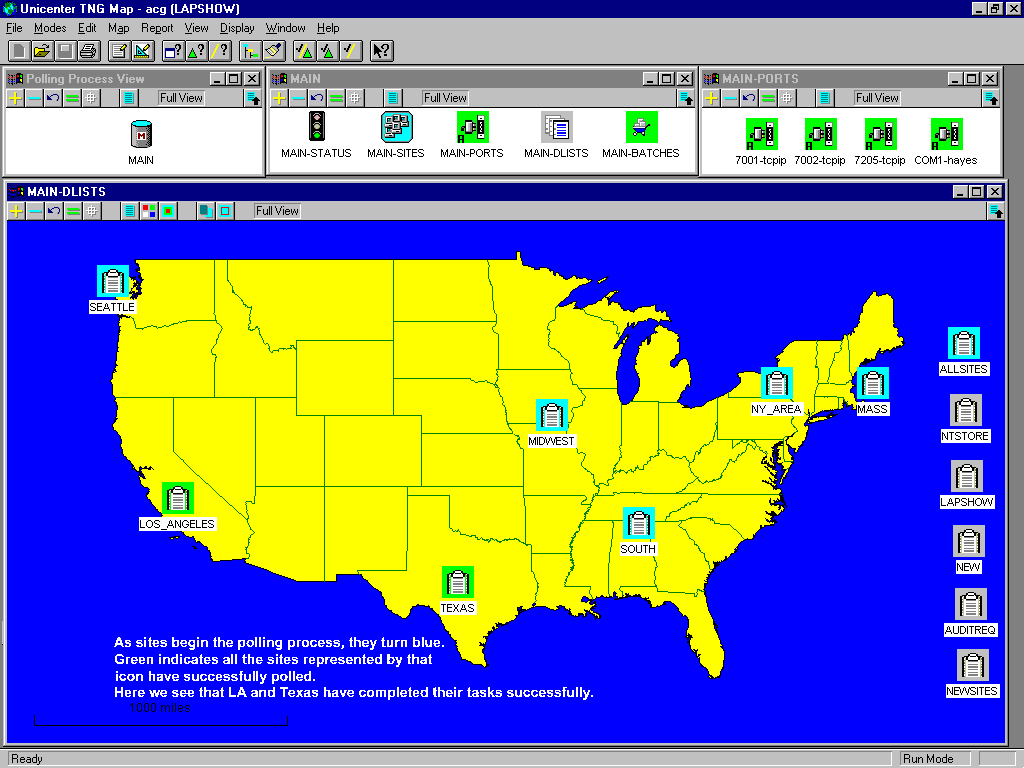Click the green-red nested square icon in MAIN-DLISTS
This screenshot has height=768, width=1024.
point(168,211)
